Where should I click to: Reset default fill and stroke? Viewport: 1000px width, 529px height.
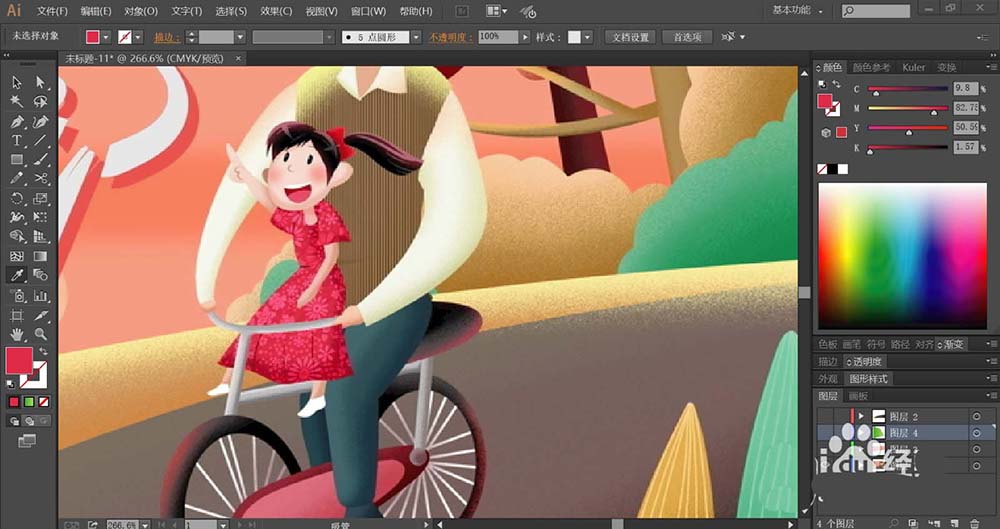10,384
